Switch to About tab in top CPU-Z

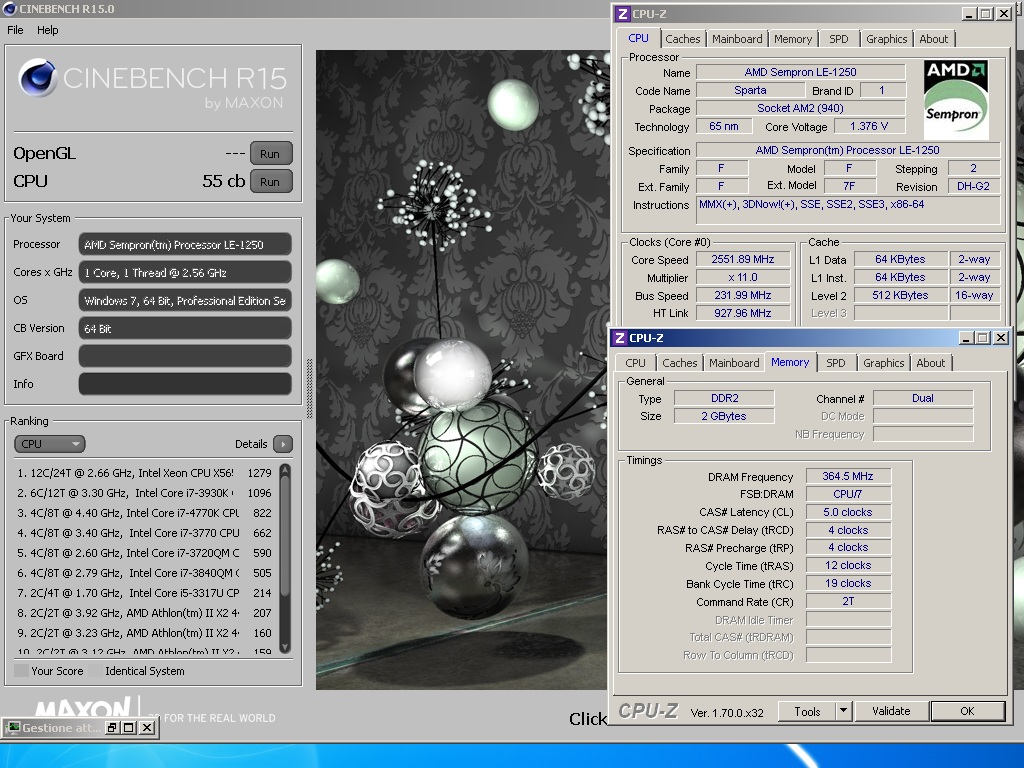pyautogui.click(x=933, y=39)
